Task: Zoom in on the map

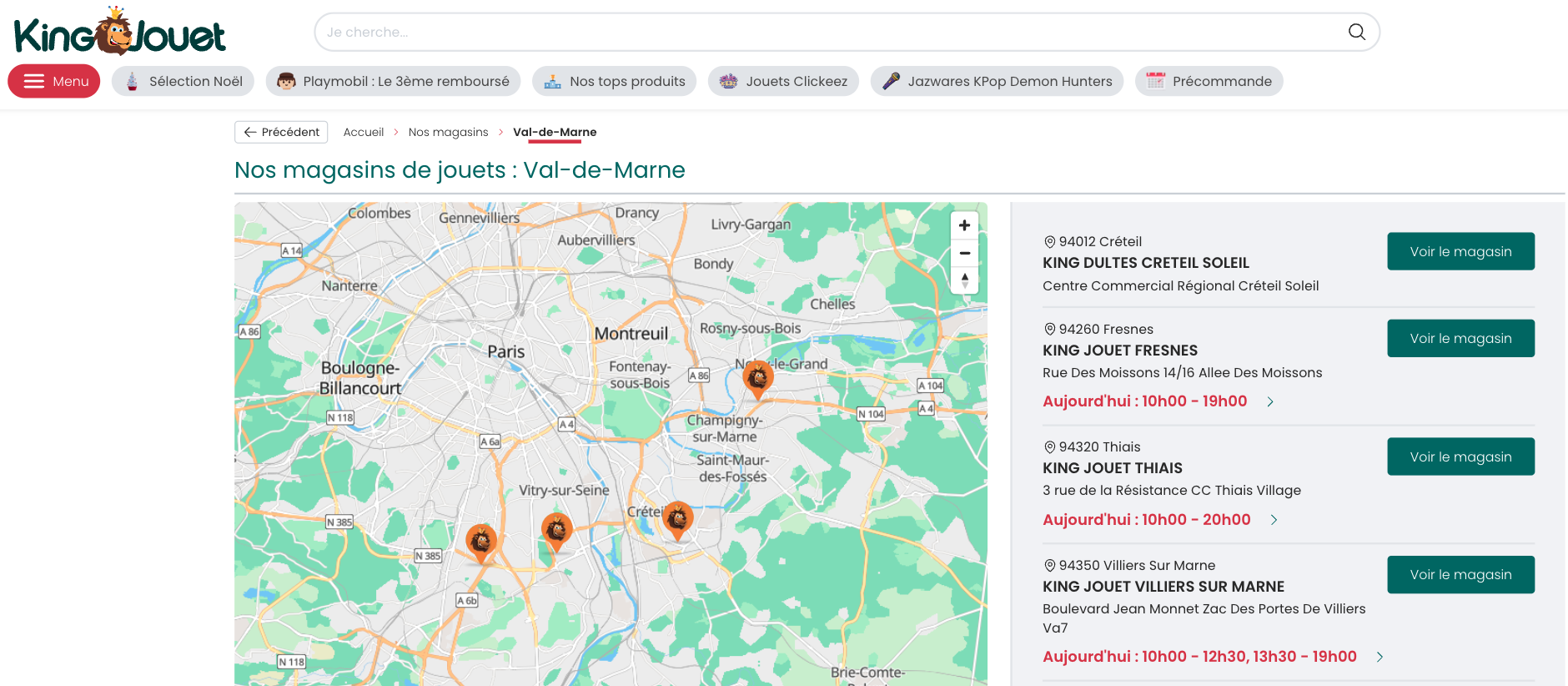Action: [x=964, y=225]
